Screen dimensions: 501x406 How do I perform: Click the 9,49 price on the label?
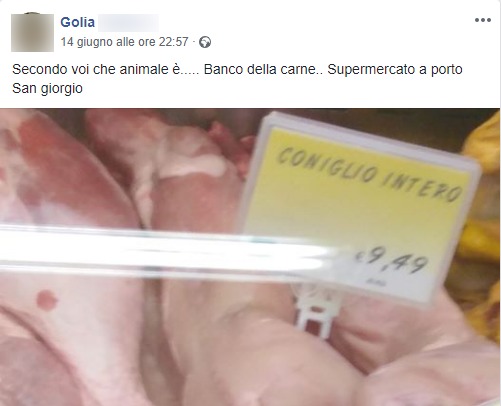click(x=392, y=259)
